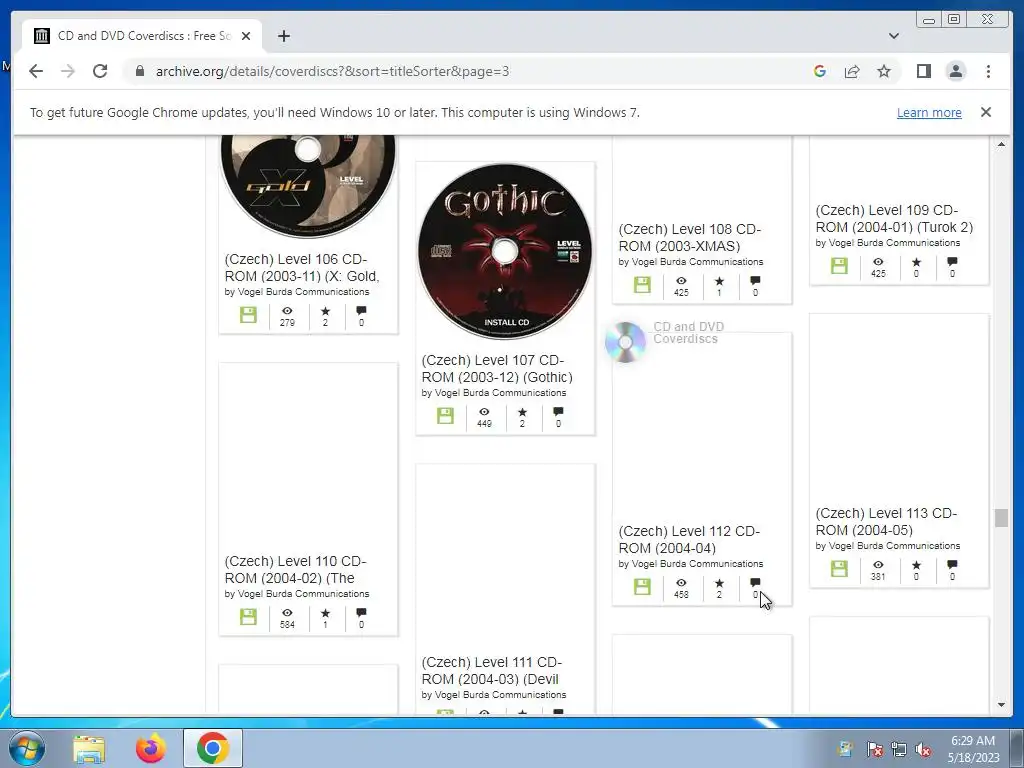Open (Czech) Level 109 CD-ROM (Turok 2) title
The width and height of the screenshot is (1024, 768).
pos(894,219)
